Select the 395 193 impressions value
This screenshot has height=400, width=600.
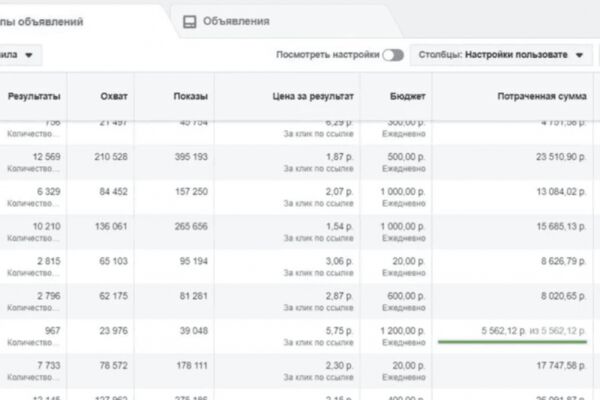tap(191, 157)
